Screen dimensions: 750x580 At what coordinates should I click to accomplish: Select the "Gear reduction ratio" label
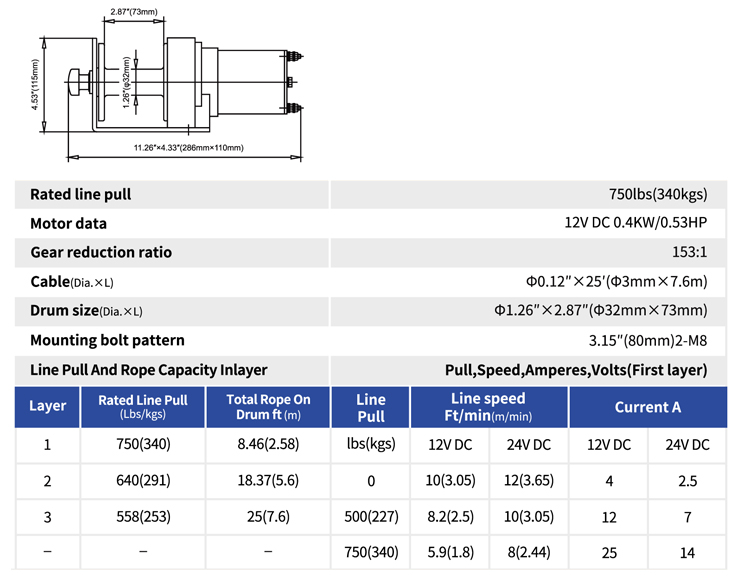click(101, 252)
